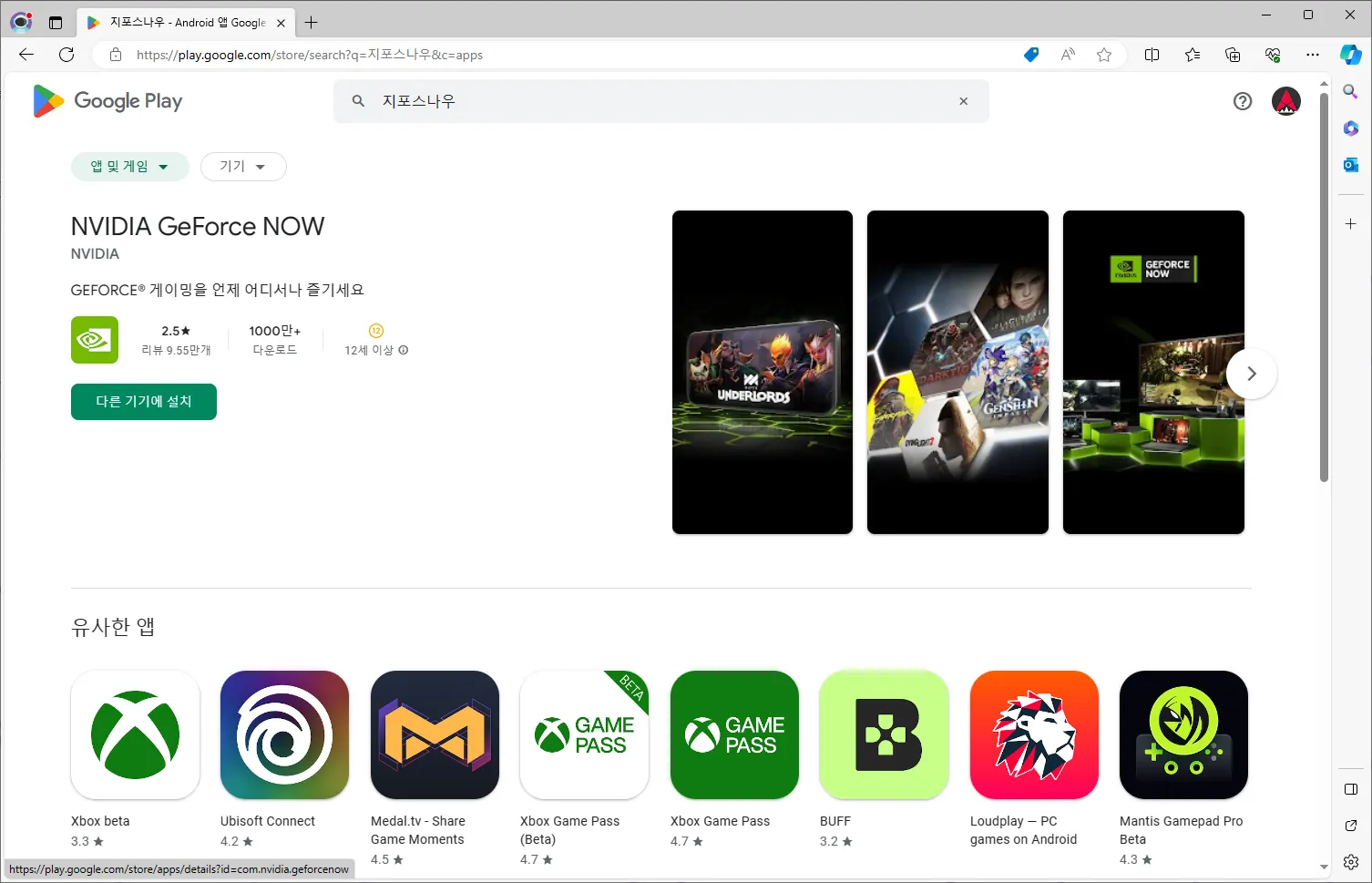The image size is (1372, 883).
Task: View site information lock icon
Action: 116,55
